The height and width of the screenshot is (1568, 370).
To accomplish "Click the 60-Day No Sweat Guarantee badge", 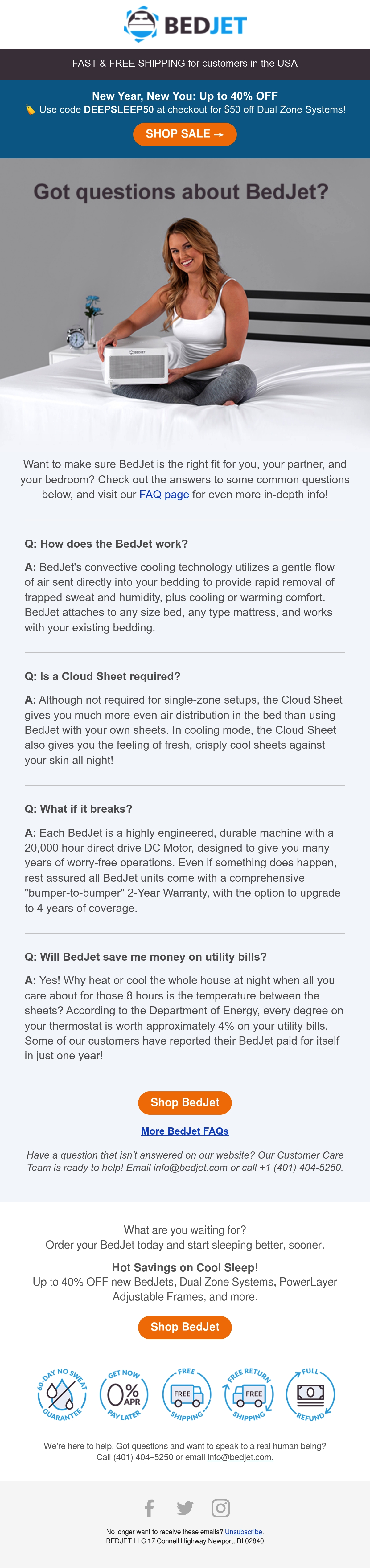I will pos(61,1394).
